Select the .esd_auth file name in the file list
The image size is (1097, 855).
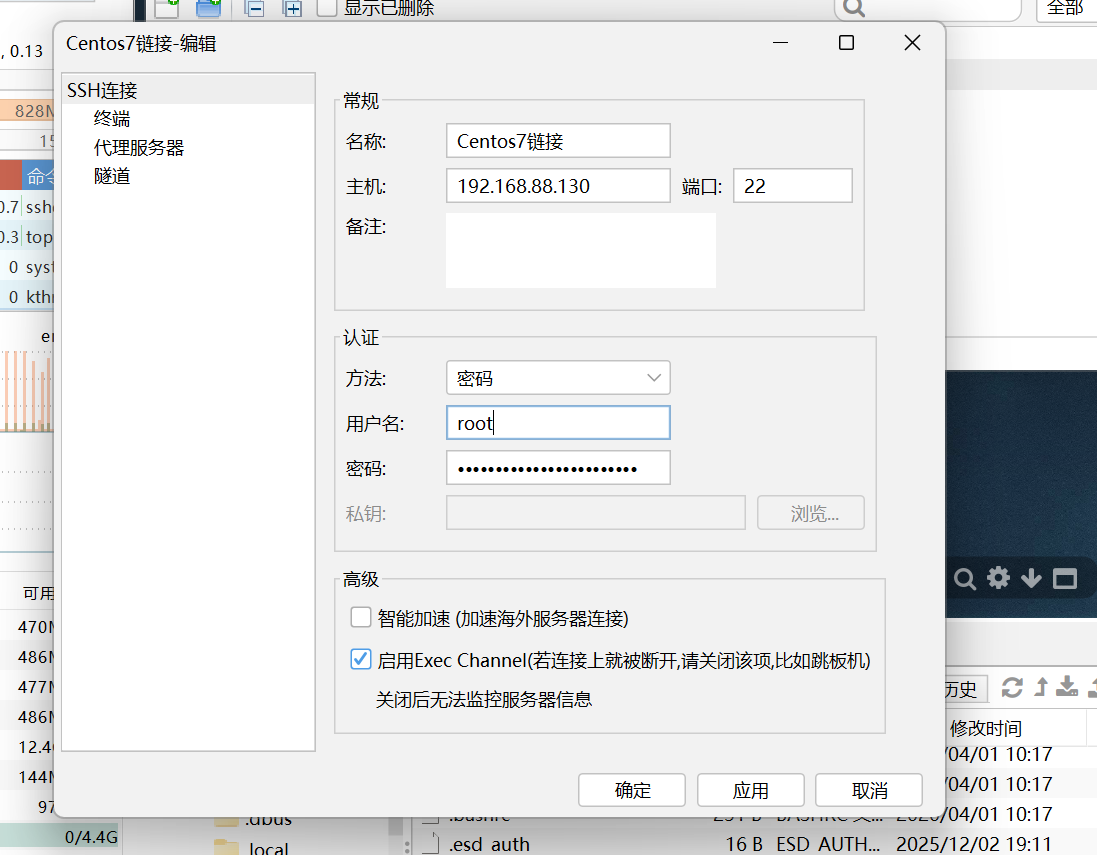(489, 844)
